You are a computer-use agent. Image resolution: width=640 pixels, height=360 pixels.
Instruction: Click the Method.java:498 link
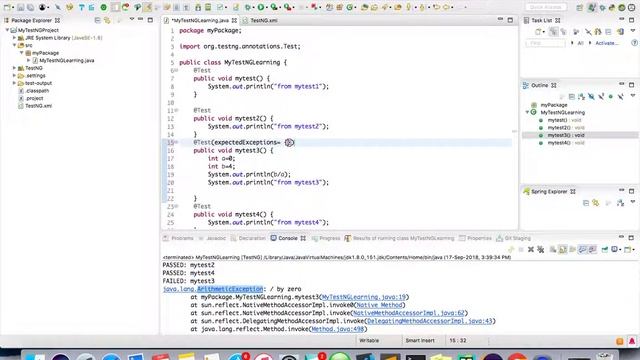(337, 329)
